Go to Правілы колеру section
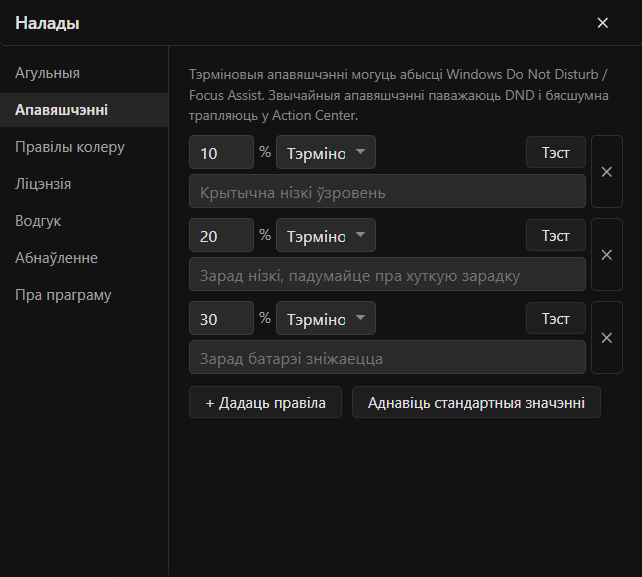642x577 pixels. point(84,147)
